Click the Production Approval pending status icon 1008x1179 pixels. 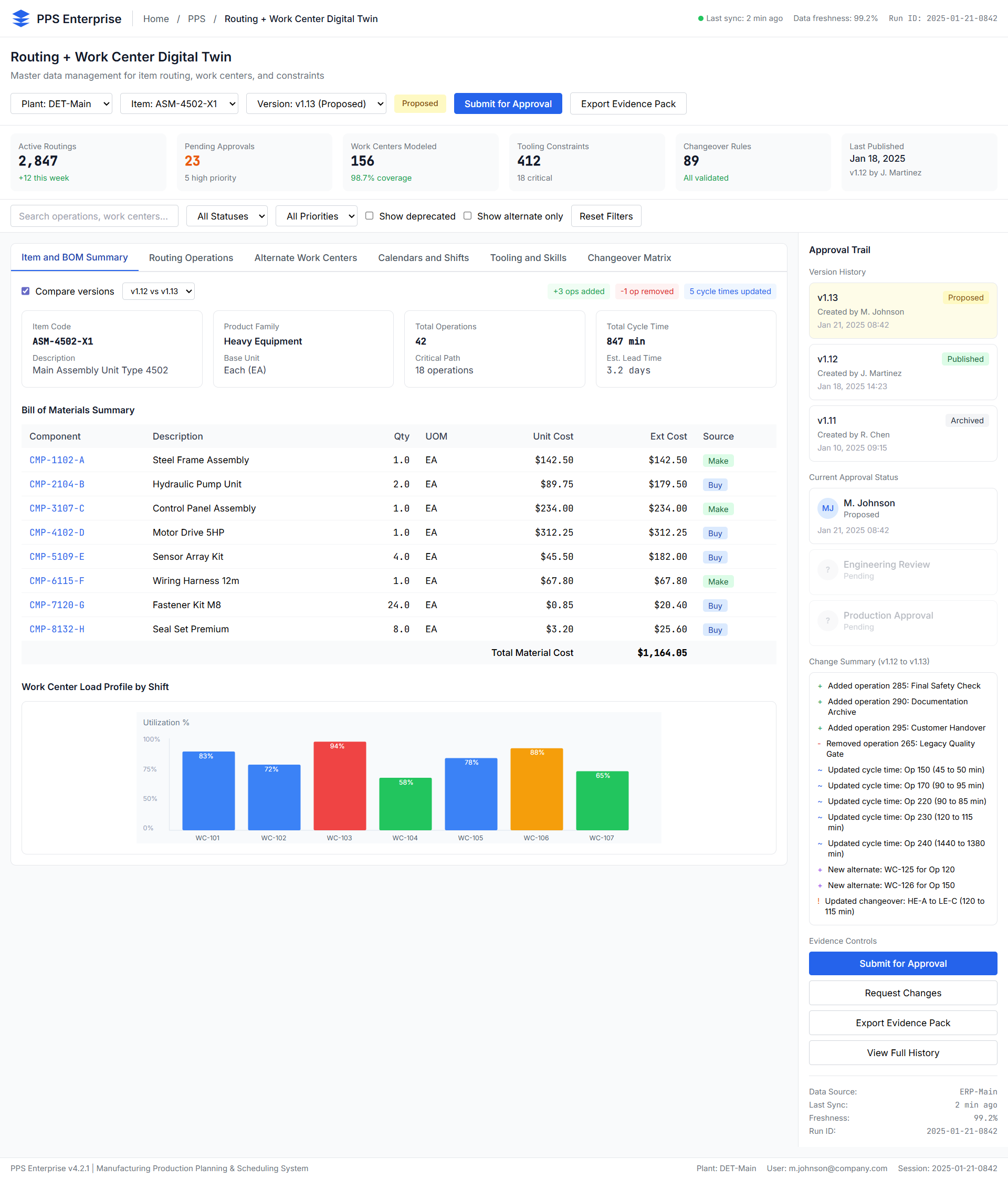click(828, 621)
